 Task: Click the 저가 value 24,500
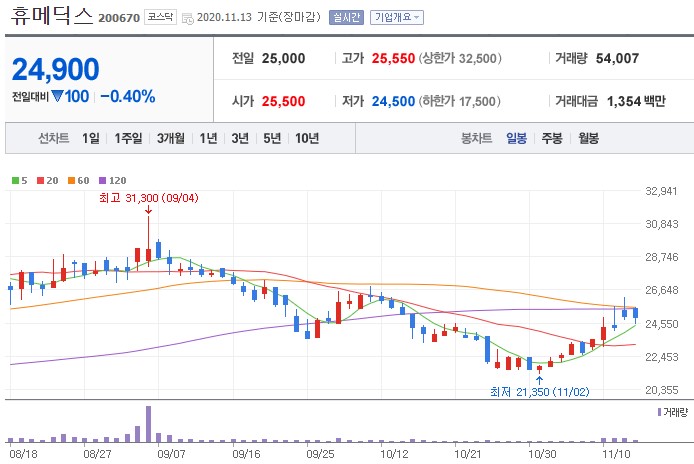tap(393, 101)
